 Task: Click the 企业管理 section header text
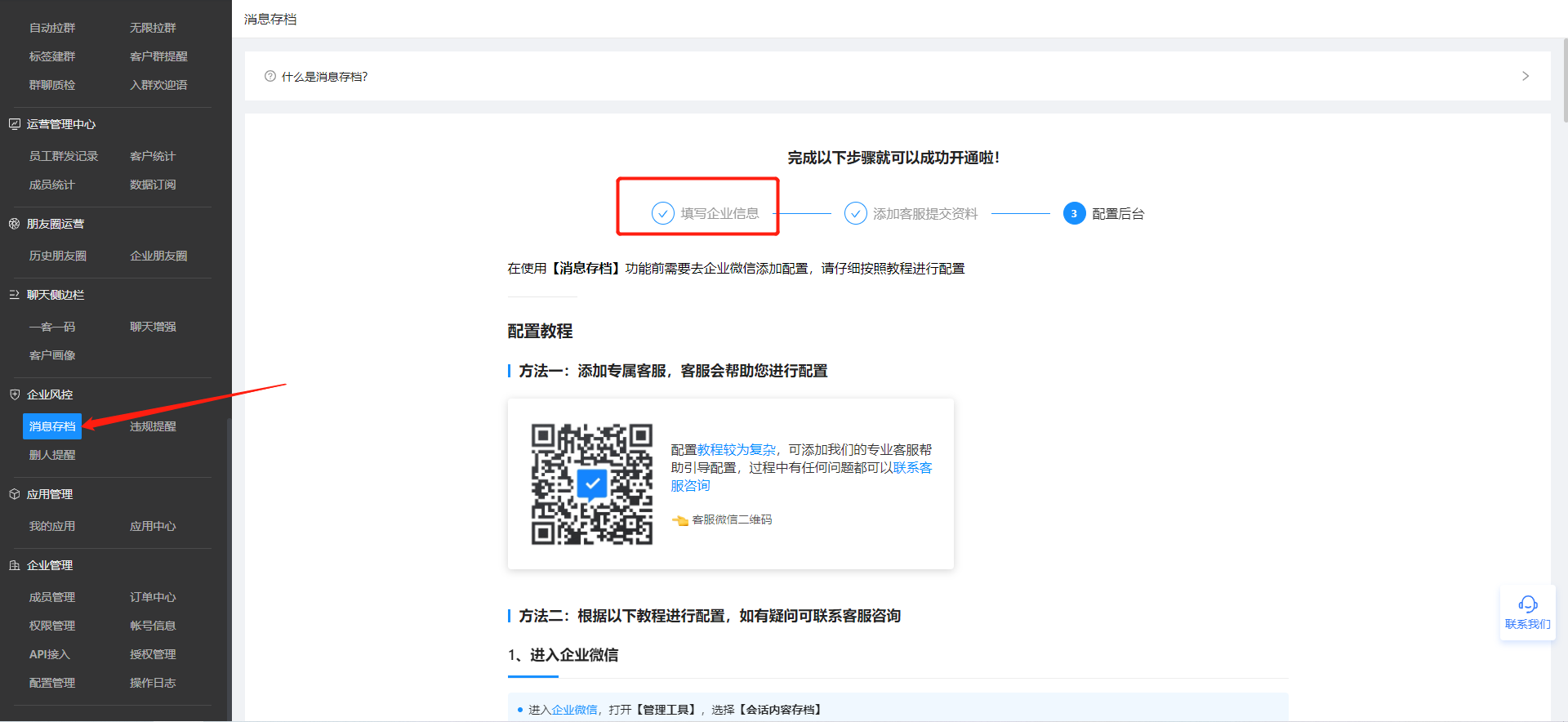tap(50, 565)
